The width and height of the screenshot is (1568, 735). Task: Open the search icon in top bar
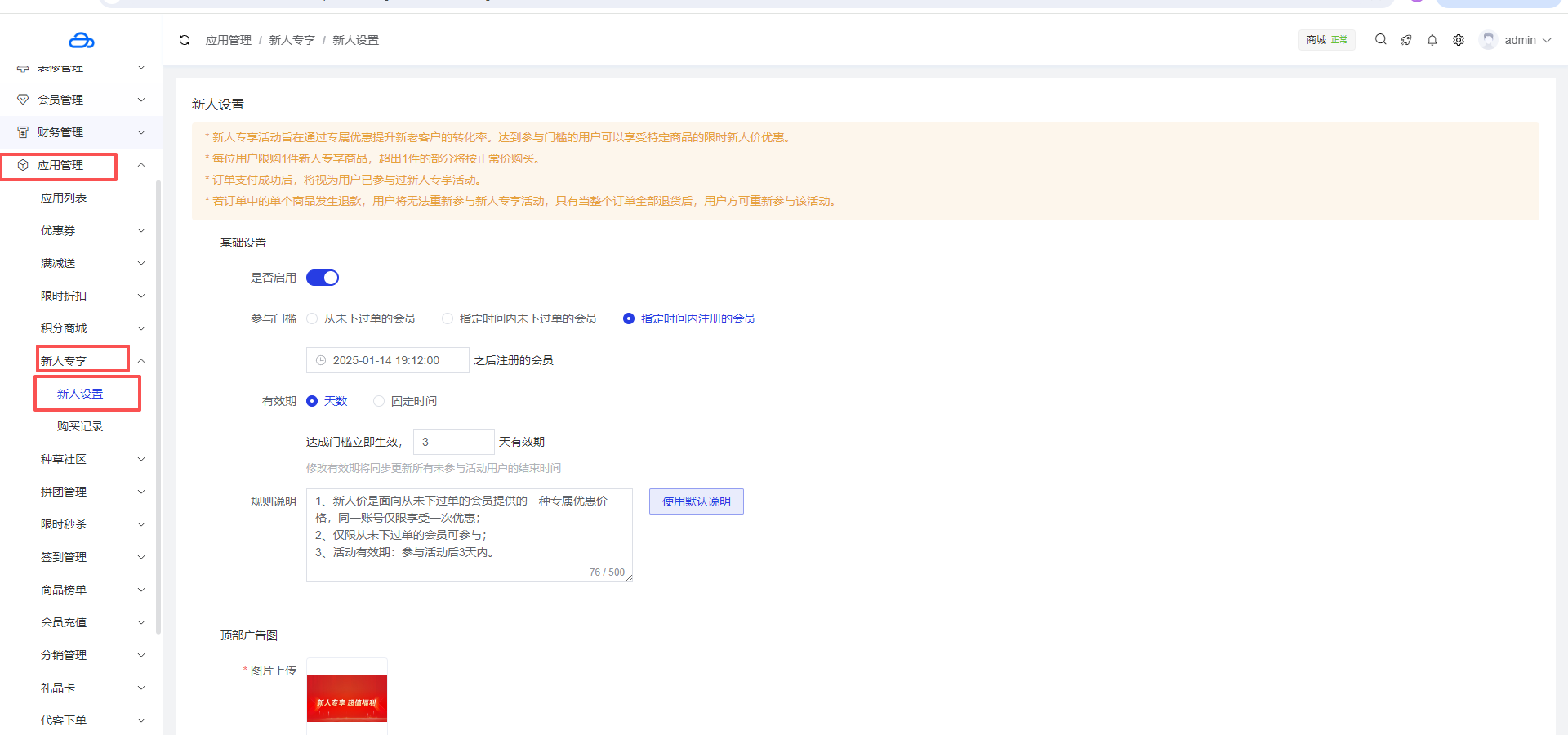click(x=1380, y=39)
